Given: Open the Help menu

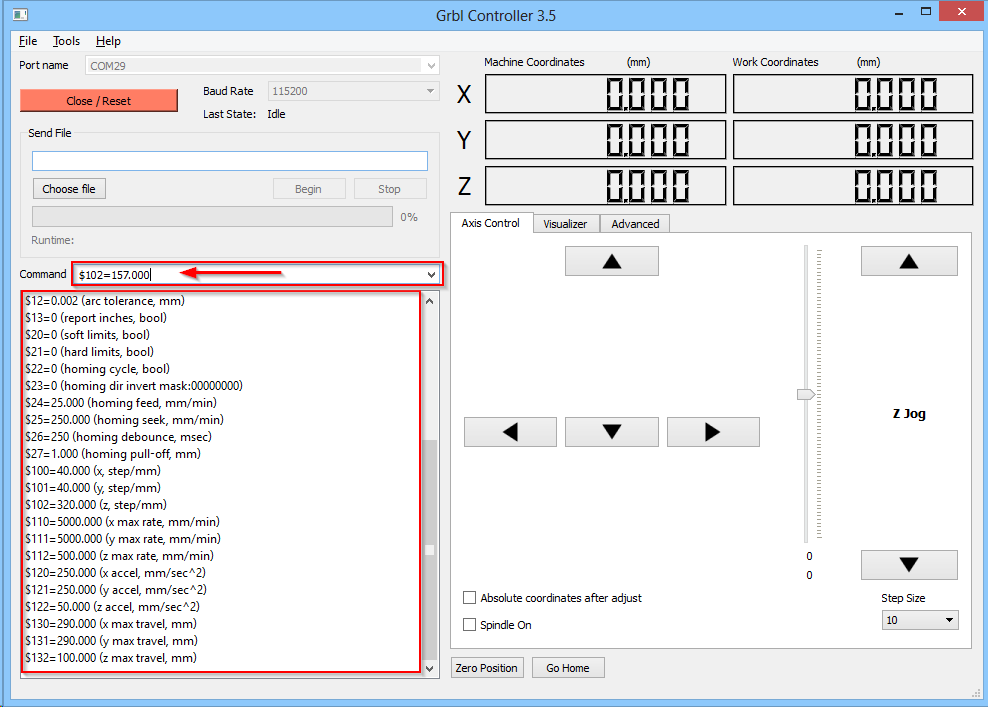Looking at the screenshot, I should tap(108, 41).
